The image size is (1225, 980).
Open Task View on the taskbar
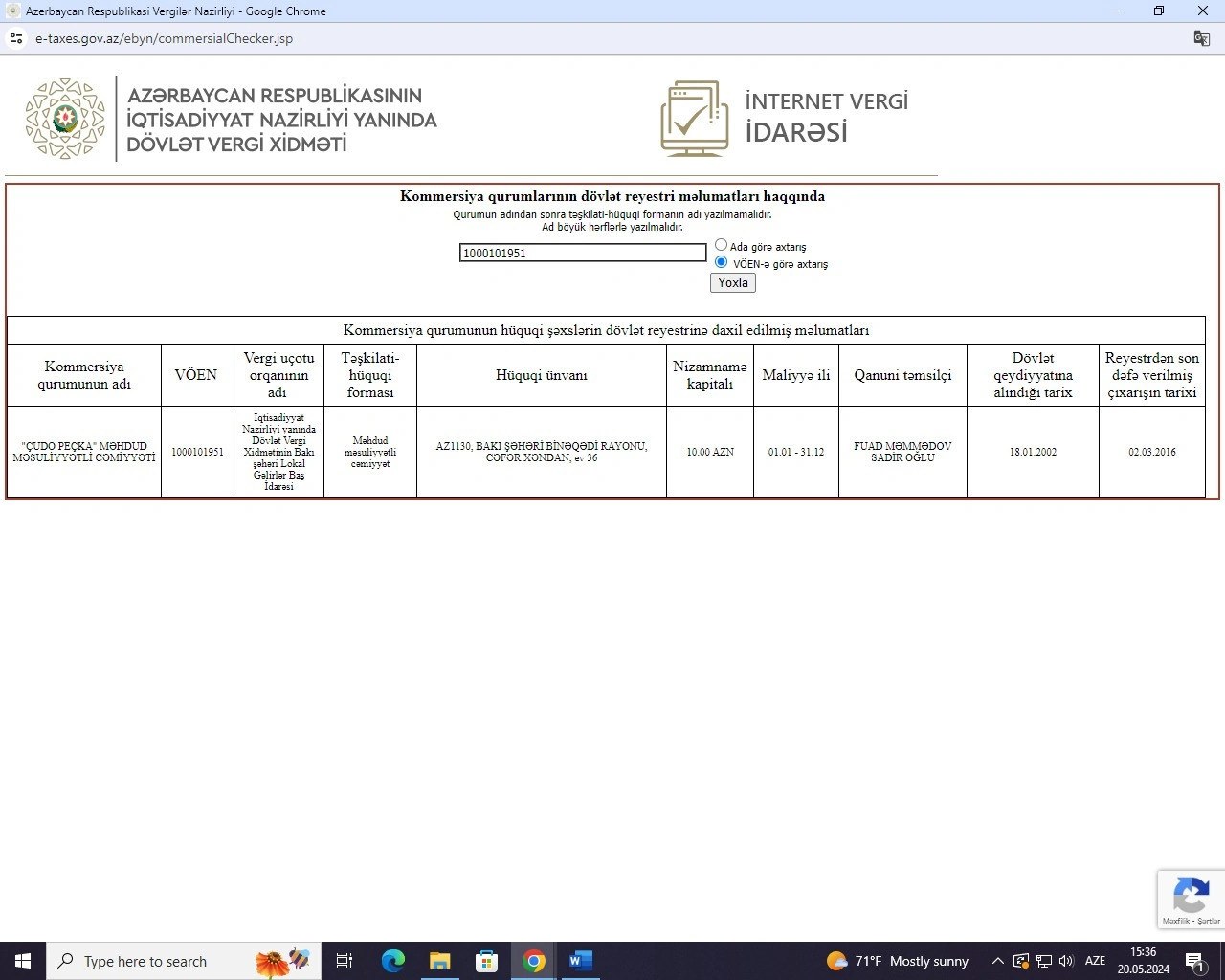point(345,961)
